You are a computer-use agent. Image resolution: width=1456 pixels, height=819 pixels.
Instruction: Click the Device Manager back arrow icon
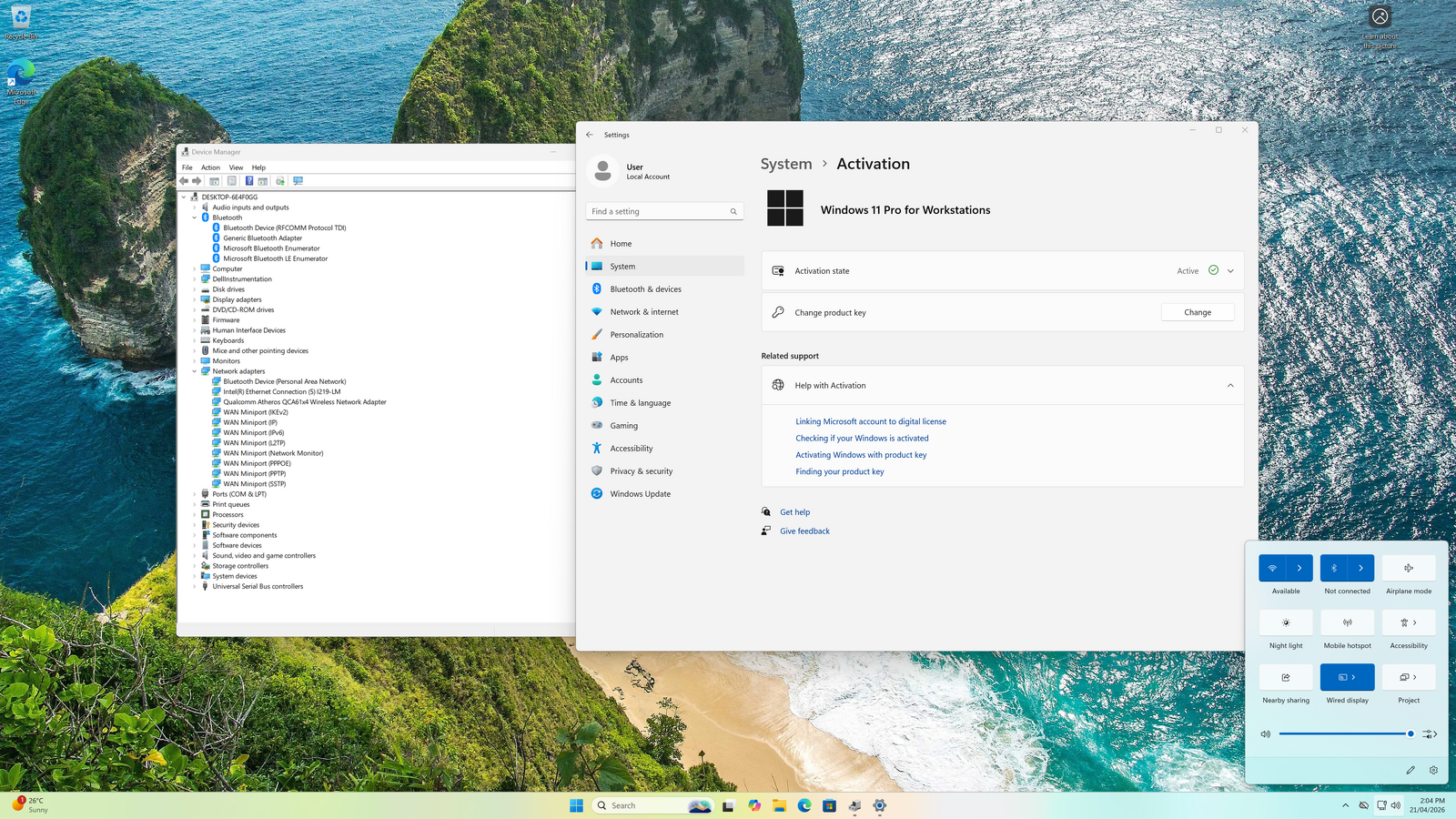tap(184, 181)
